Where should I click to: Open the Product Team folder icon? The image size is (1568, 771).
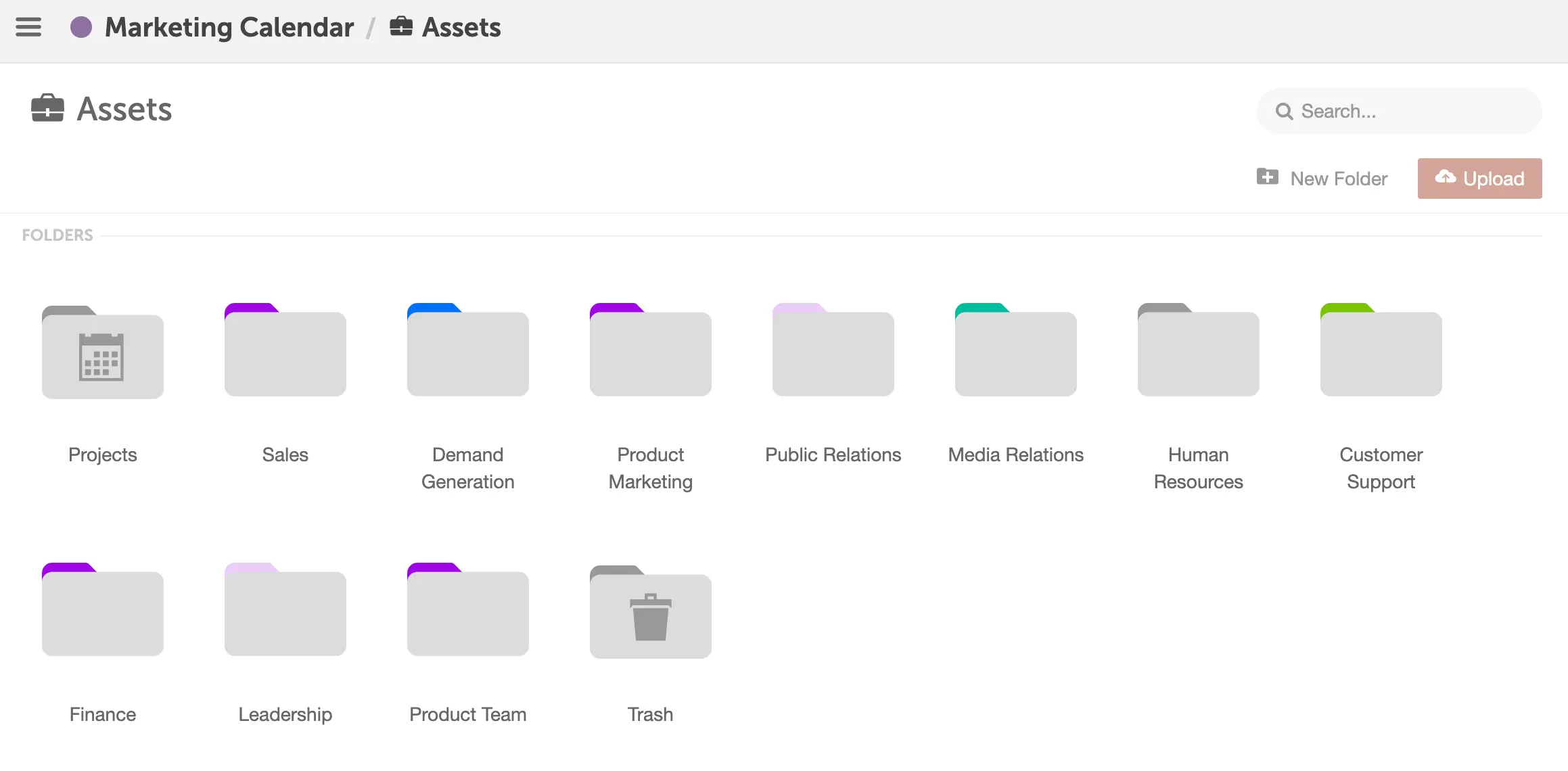[x=468, y=609]
